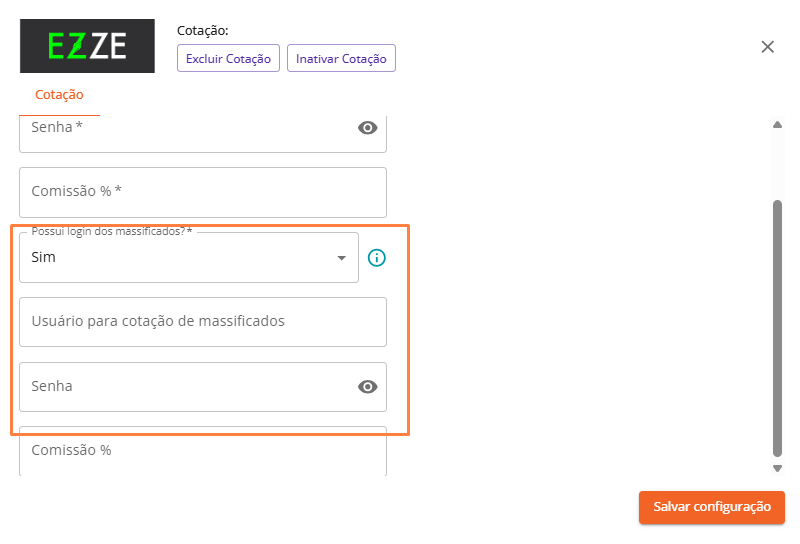The height and width of the screenshot is (544, 800).
Task: Click the Inativar Cotação button
Action: coord(341,58)
